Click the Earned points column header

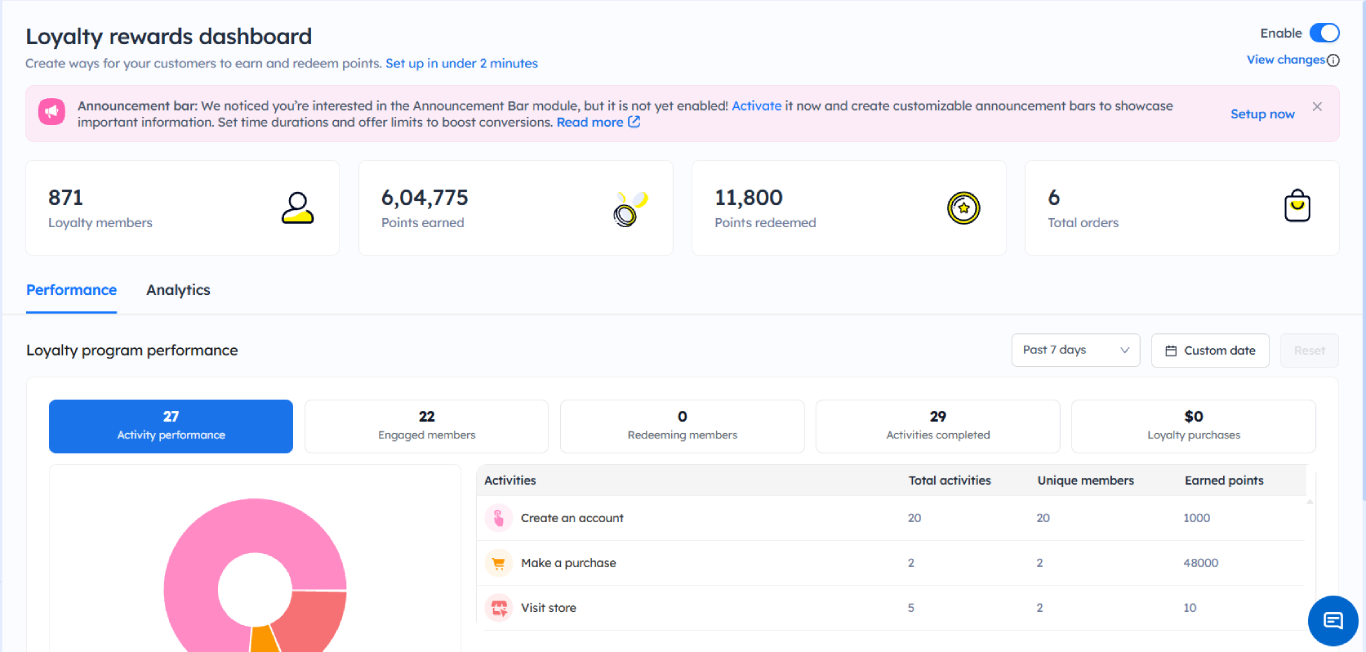pyautogui.click(x=1224, y=481)
